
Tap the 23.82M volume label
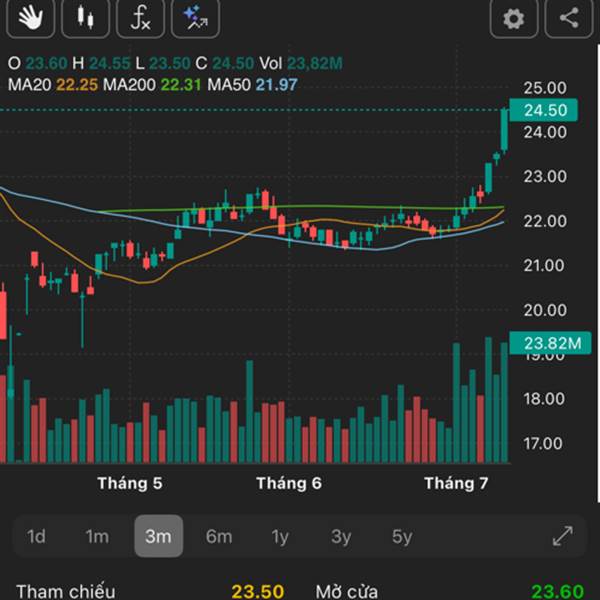click(x=550, y=343)
